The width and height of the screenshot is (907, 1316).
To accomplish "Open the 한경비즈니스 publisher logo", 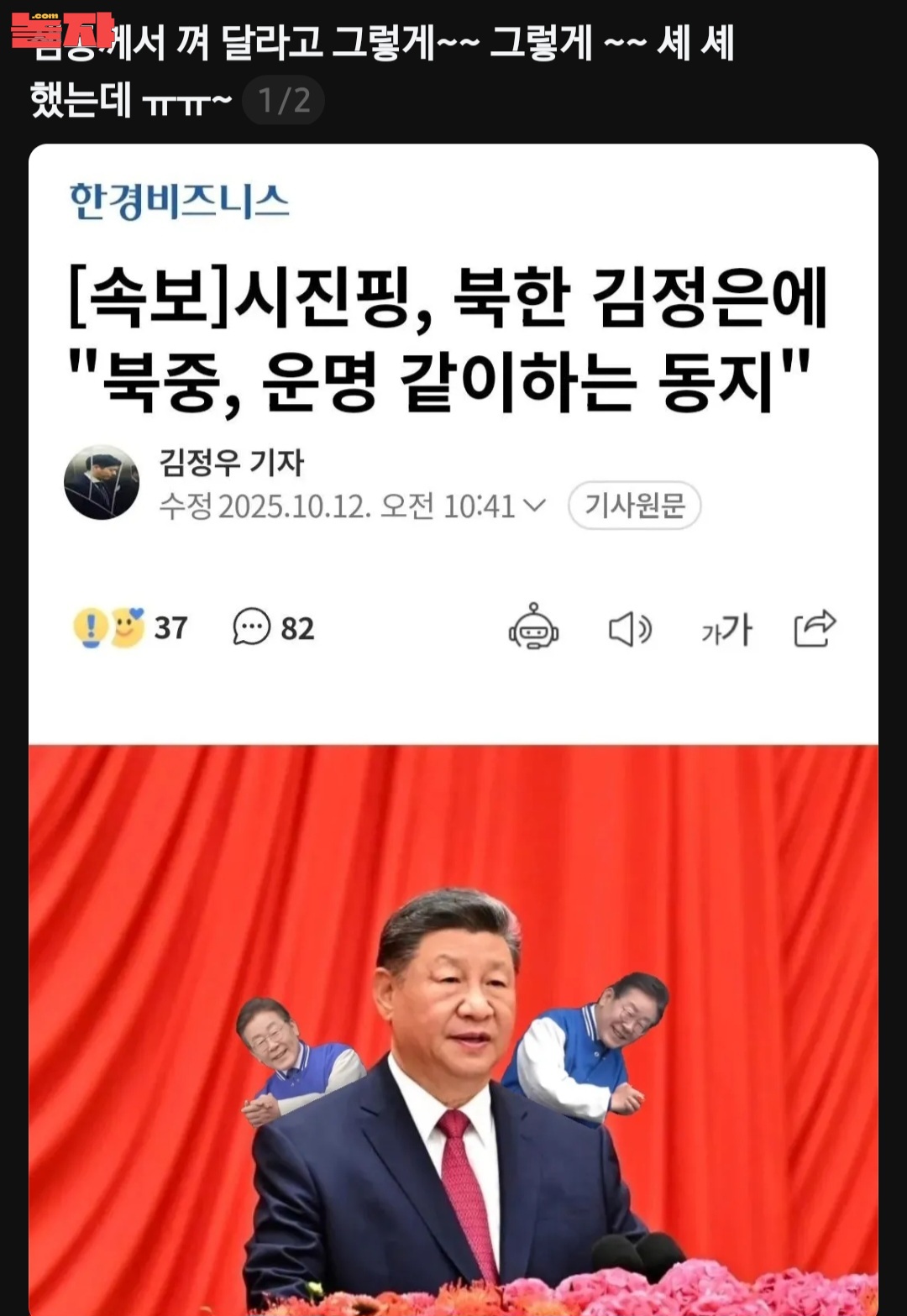I will pos(179,202).
